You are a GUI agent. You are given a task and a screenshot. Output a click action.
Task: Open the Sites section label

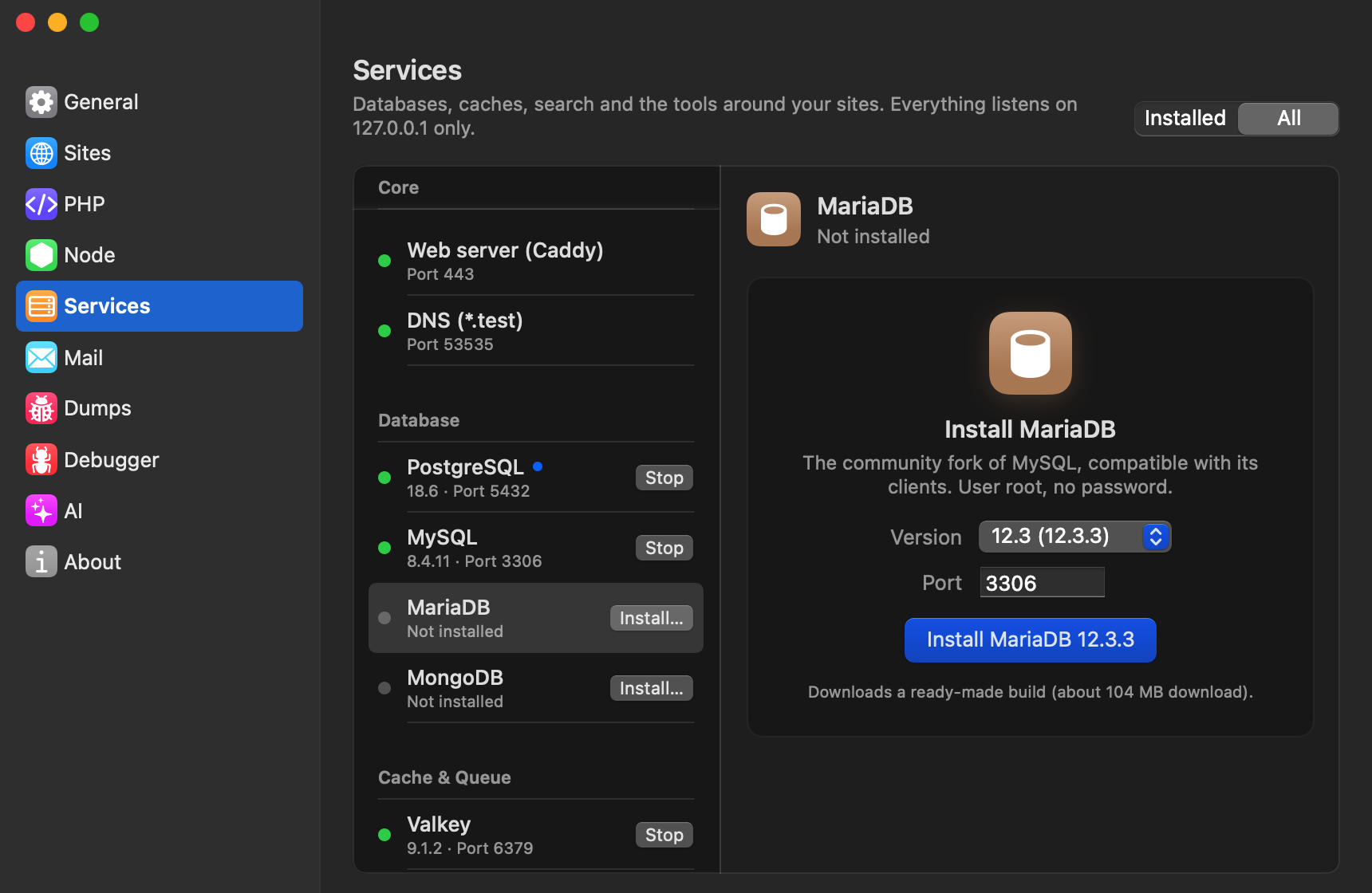88,153
